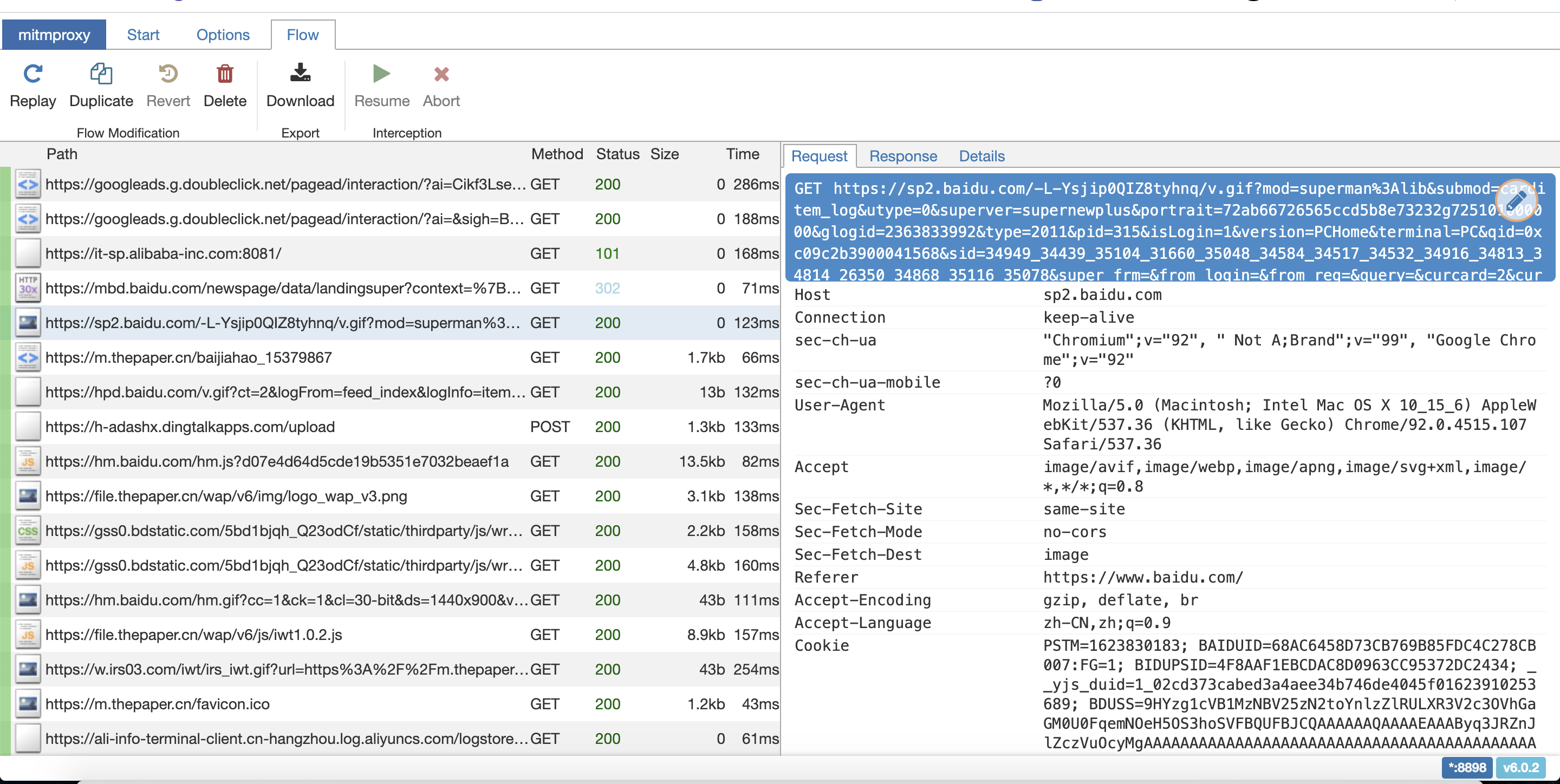Switch to the Options tab
This screenshot has height=784, width=1560.
[223, 35]
